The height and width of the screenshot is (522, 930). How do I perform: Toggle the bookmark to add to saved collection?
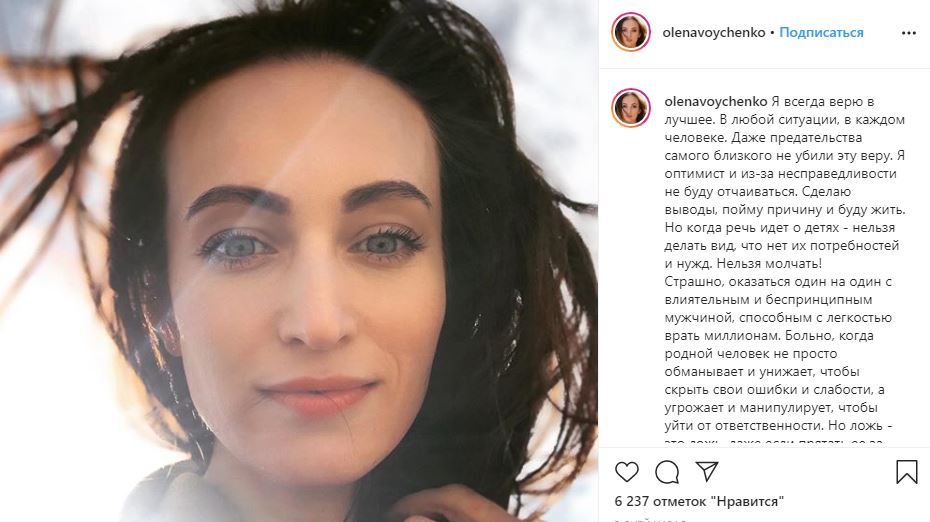point(906,472)
